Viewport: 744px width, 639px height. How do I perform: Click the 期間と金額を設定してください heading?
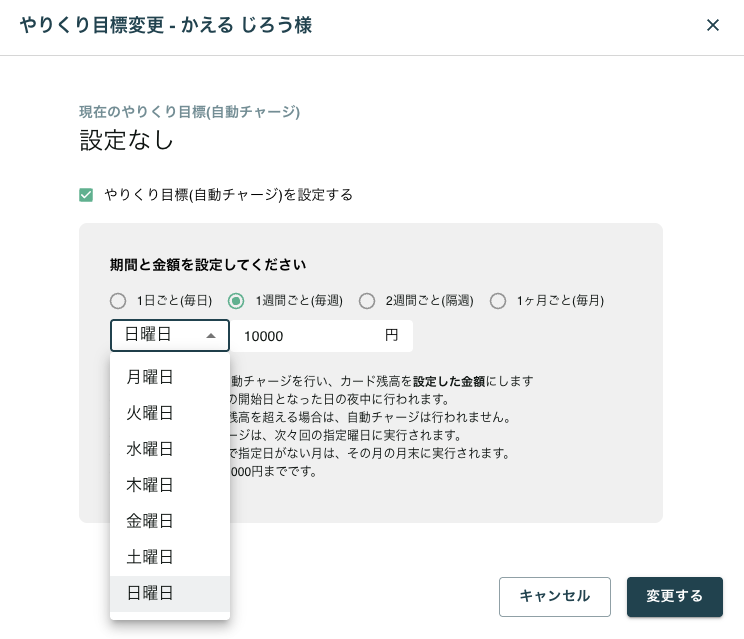(208, 265)
